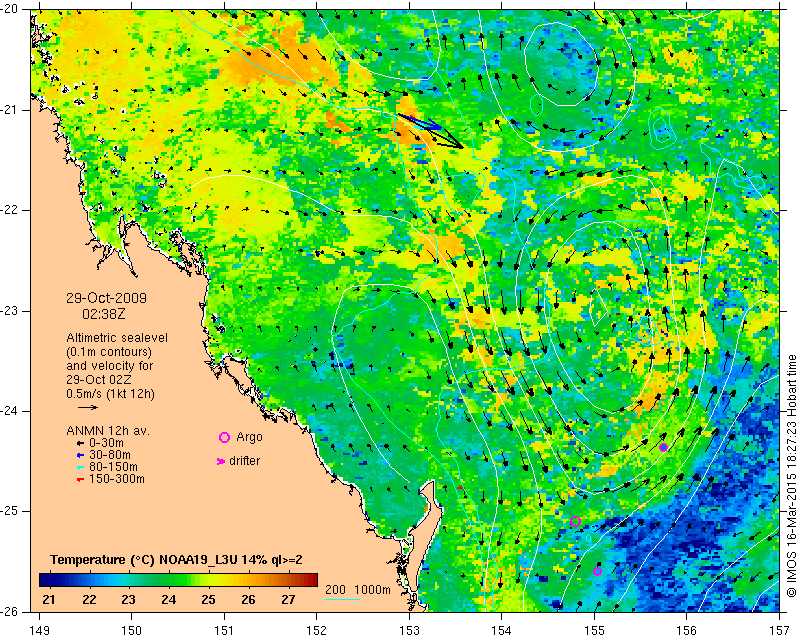Click the large ANMN mooring arrow near 153.3E
The width and height of the screenshot is (800, 640).
click(x=430, y=131)
